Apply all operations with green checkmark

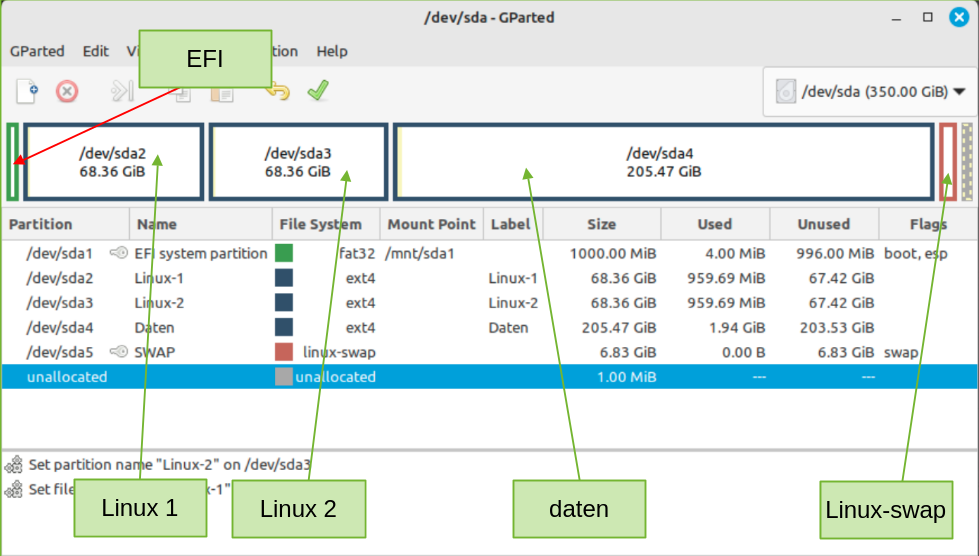[318, 91]
